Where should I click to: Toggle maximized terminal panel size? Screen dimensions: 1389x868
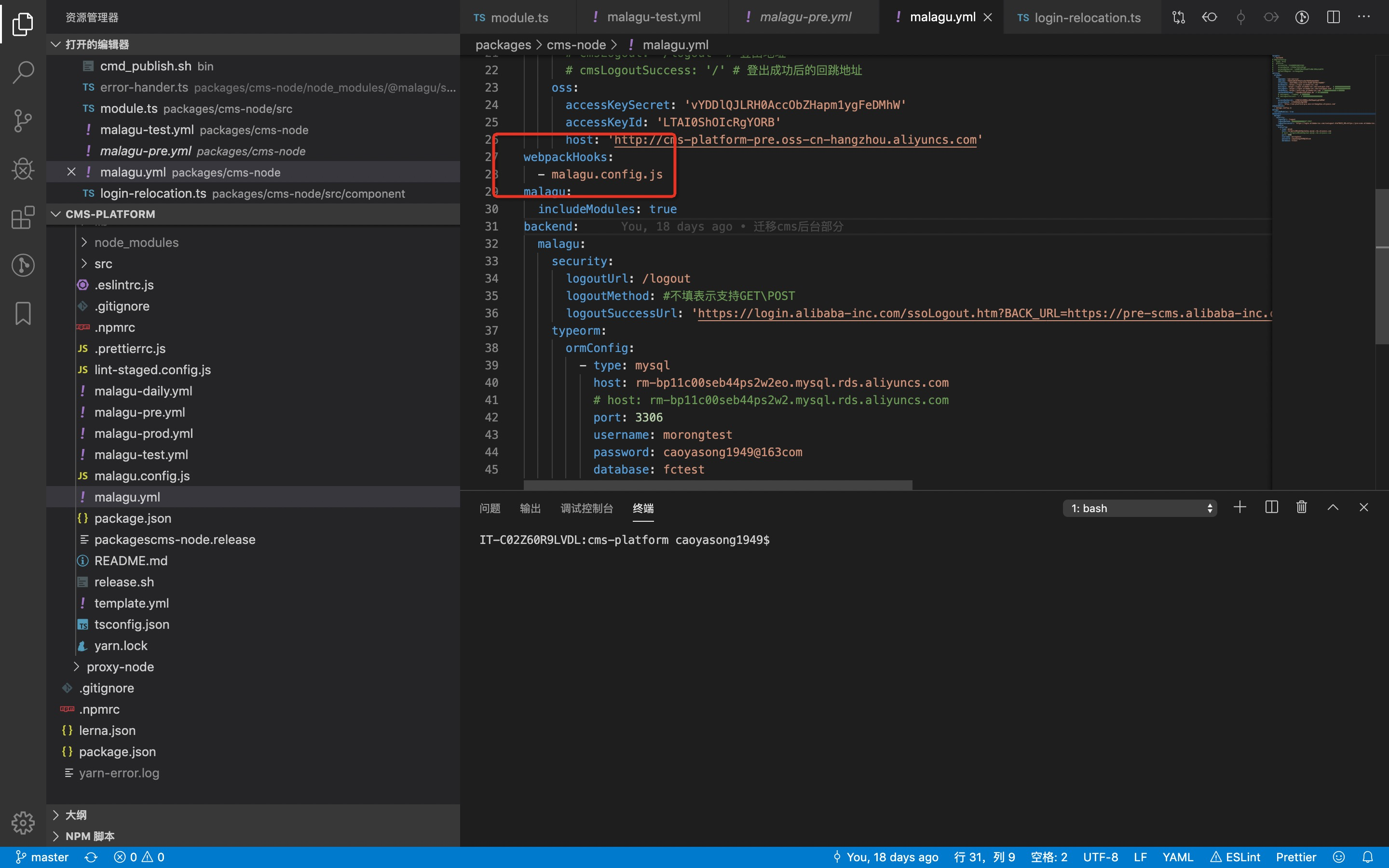(1333, 507)
